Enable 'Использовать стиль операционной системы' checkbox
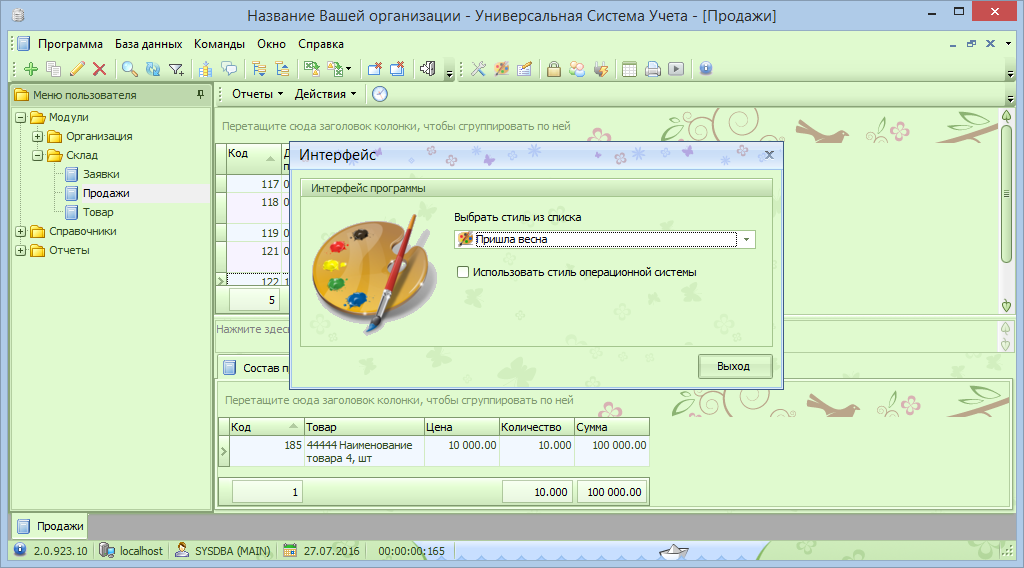 (x=462, y=272)
